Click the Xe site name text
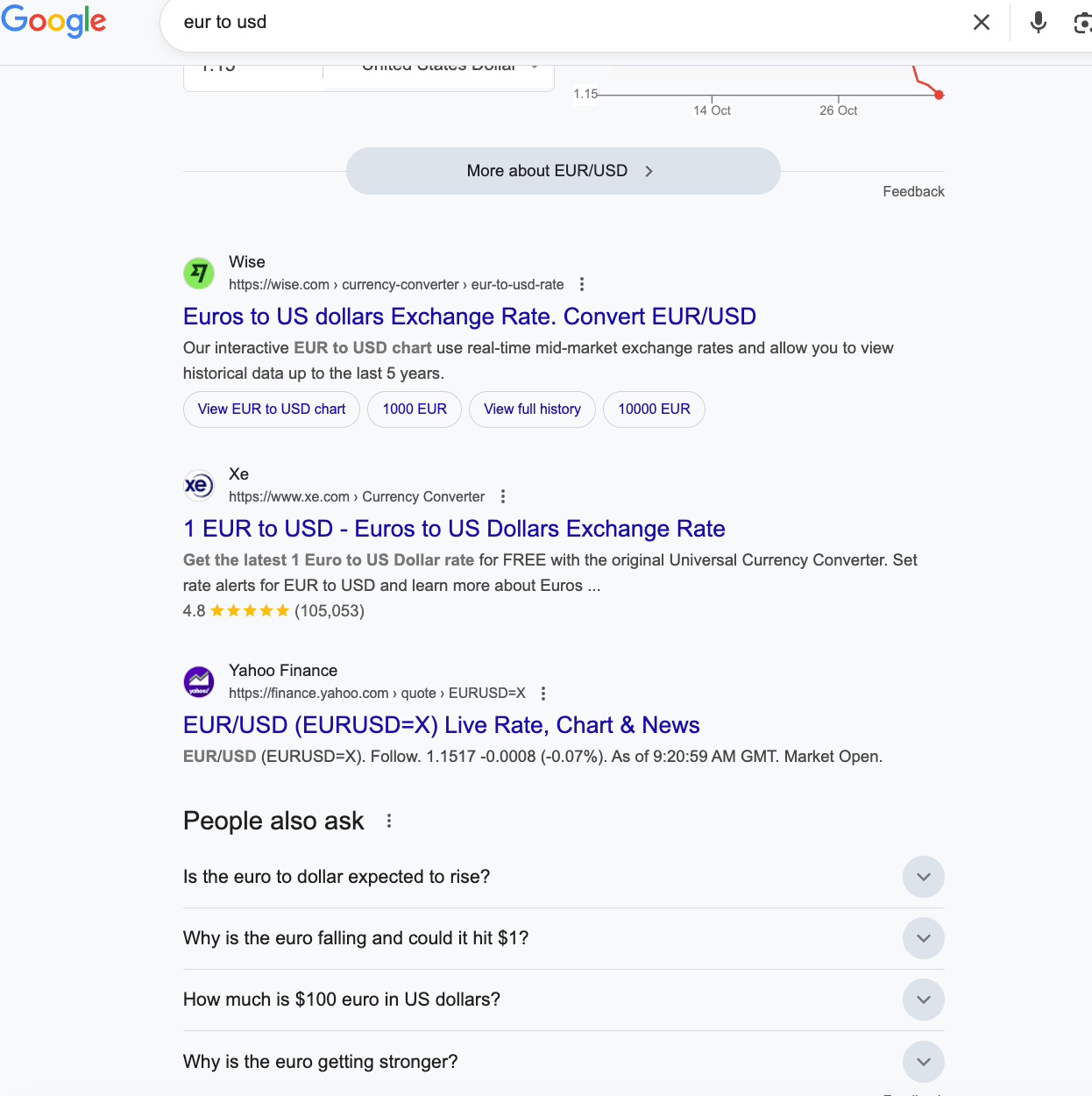This screenshot has height=1096, width=1092. 238,474
